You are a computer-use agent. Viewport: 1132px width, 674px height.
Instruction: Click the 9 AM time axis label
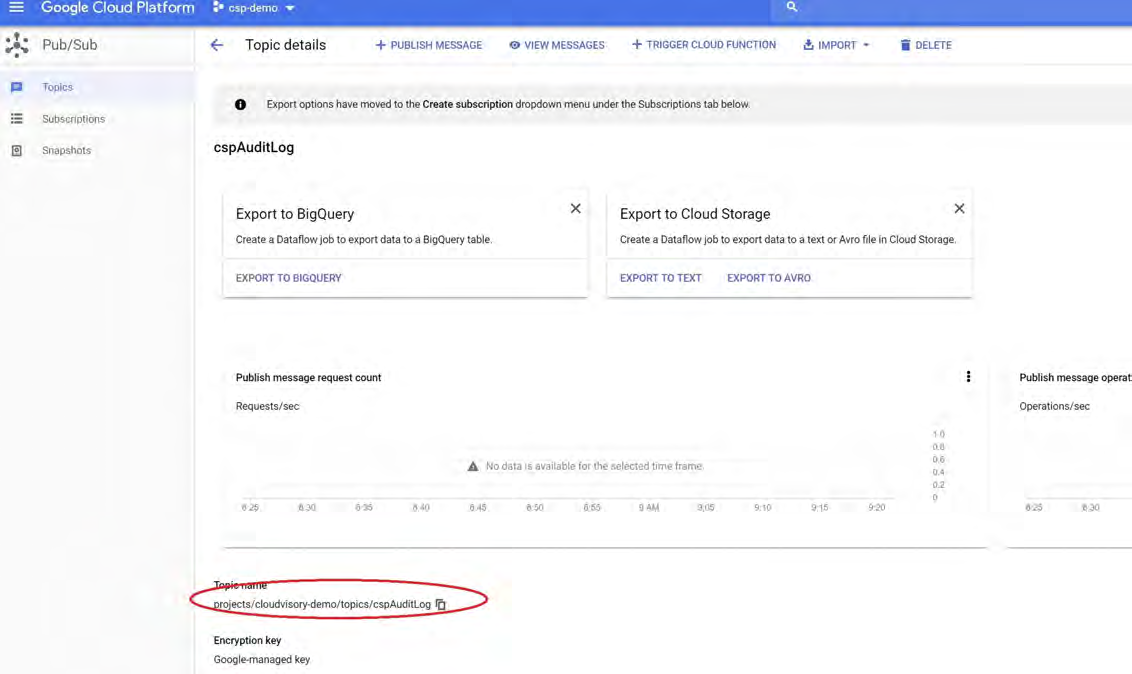pos(649,508)
